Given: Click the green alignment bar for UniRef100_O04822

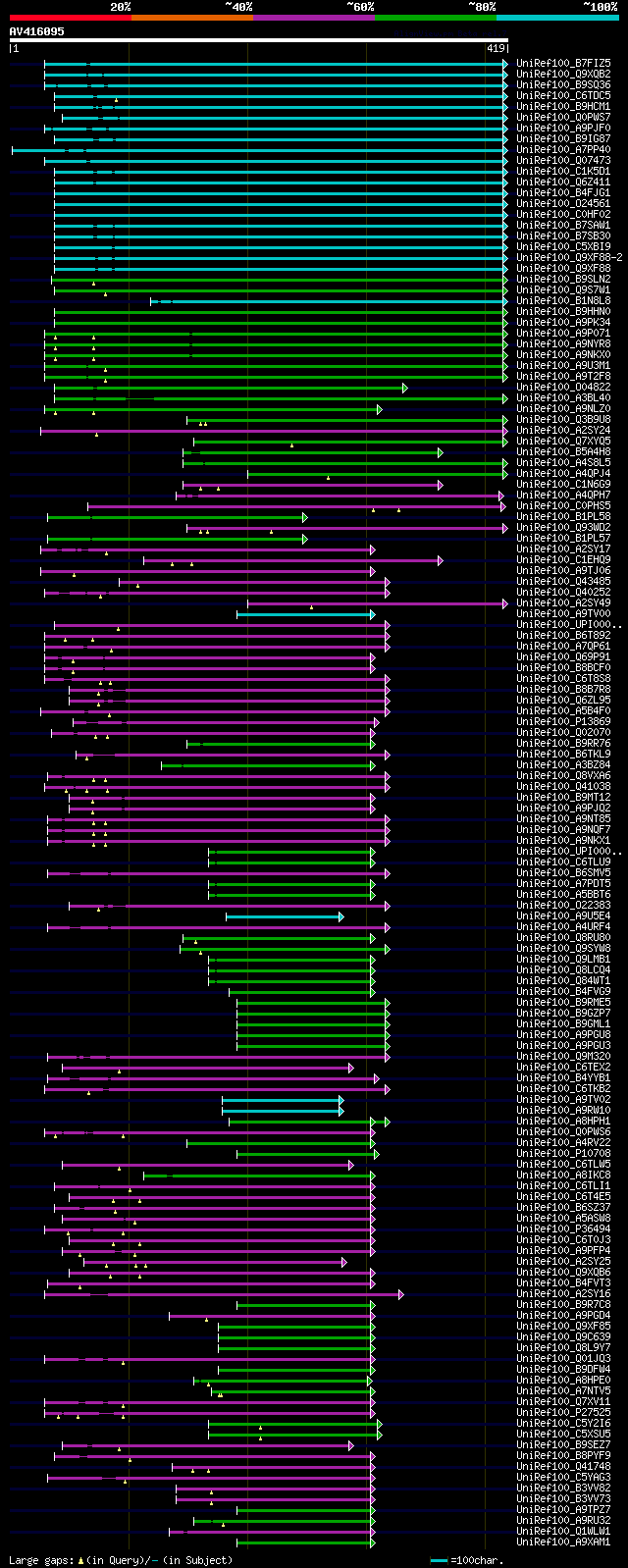Looking at the screenshot, I should click(x=230, y=388).
